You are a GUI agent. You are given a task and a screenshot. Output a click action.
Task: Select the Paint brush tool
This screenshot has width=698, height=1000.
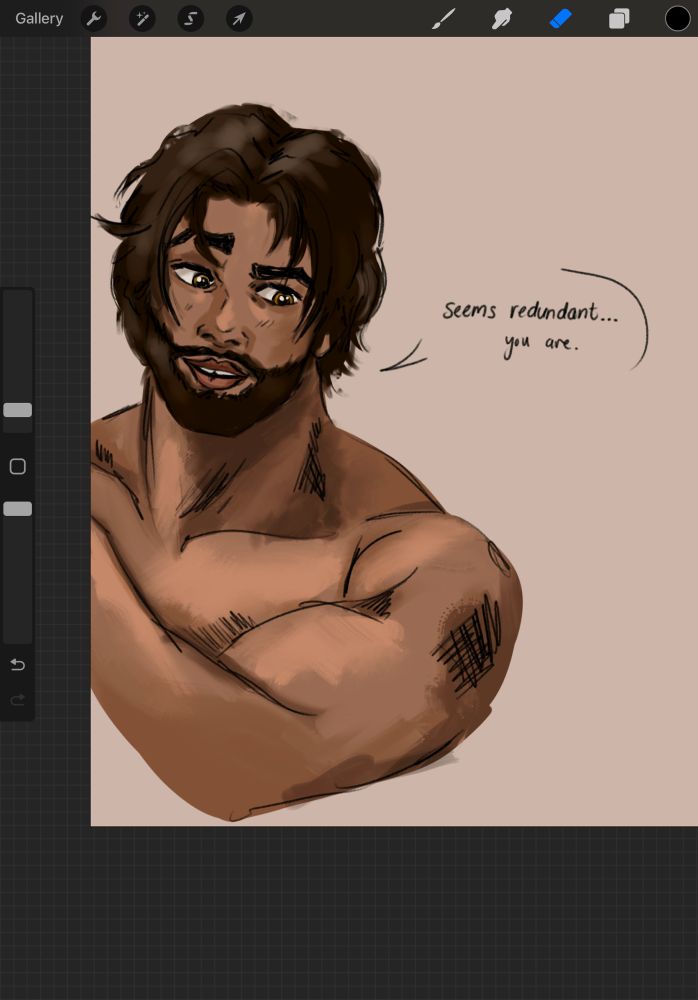point(443,18)
